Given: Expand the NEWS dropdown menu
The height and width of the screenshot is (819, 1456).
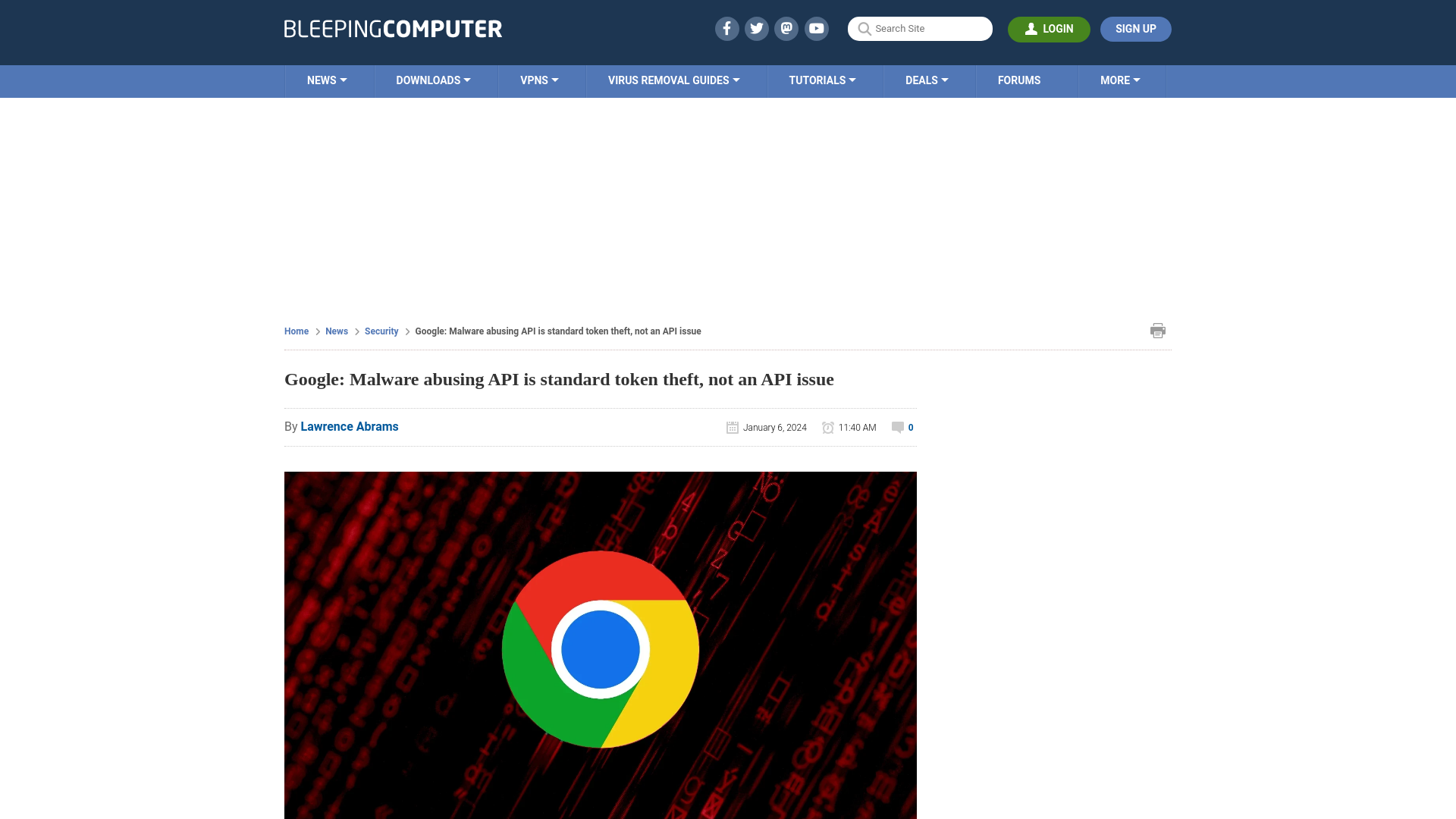Looking at the screenshot, I should tap(326, 80).
